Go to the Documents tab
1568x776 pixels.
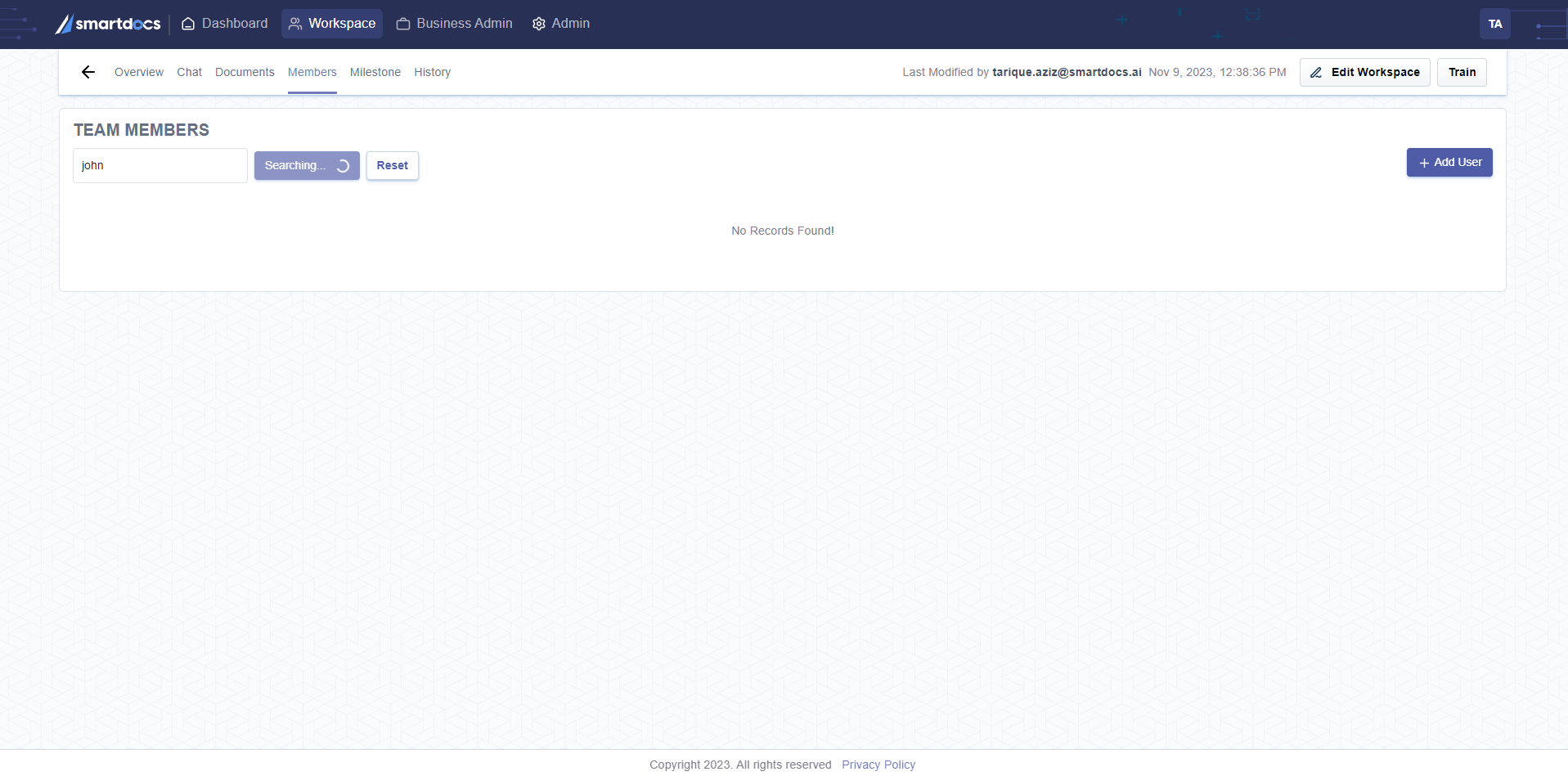(245, 72)
